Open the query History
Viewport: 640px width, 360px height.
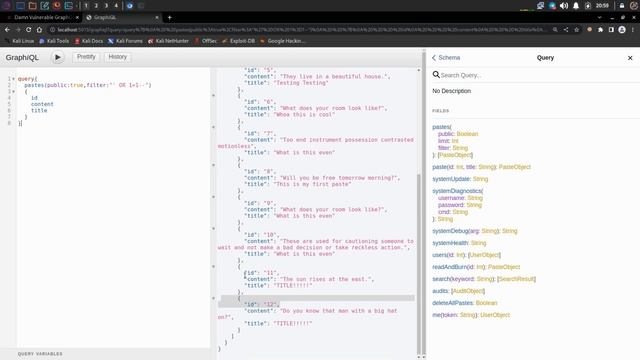[x=118, y=57]
